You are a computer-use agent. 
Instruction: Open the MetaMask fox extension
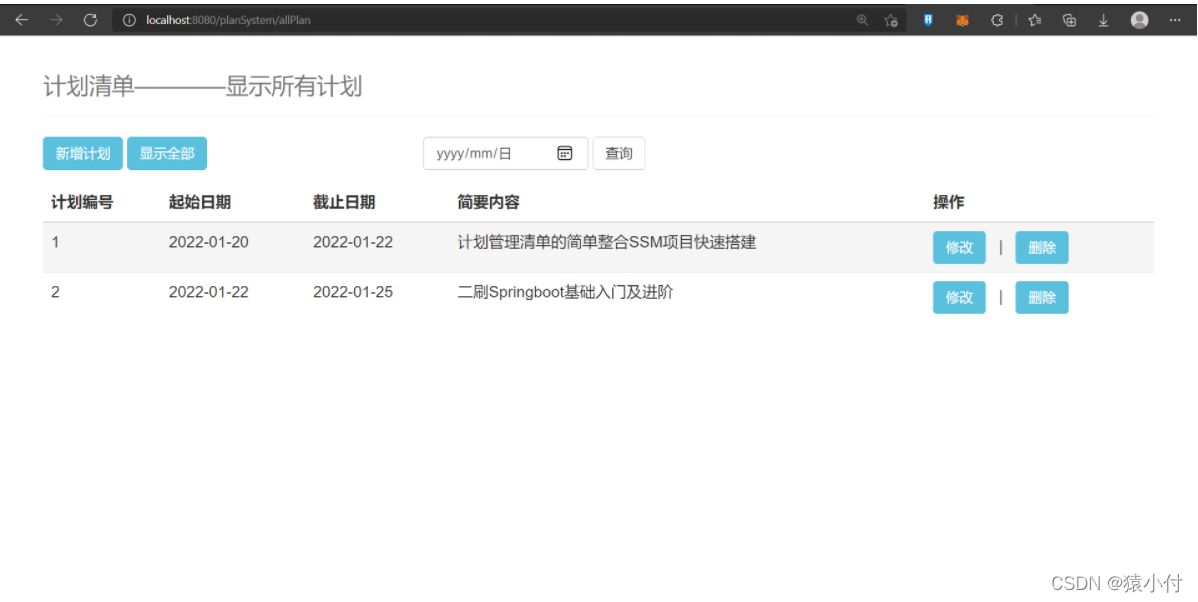click(963, 21)
